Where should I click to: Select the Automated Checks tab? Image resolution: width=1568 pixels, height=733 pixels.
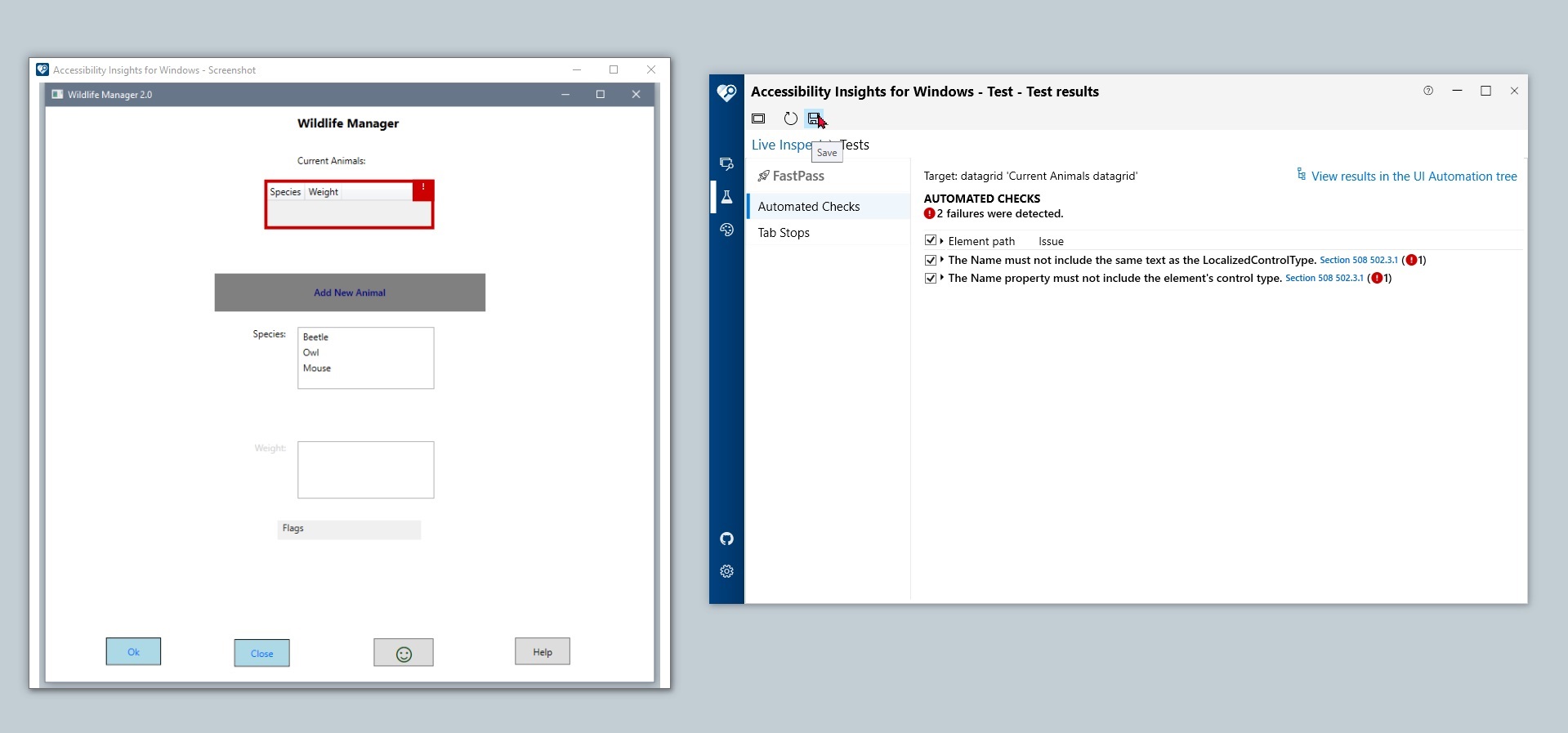[x=828, y=207]
